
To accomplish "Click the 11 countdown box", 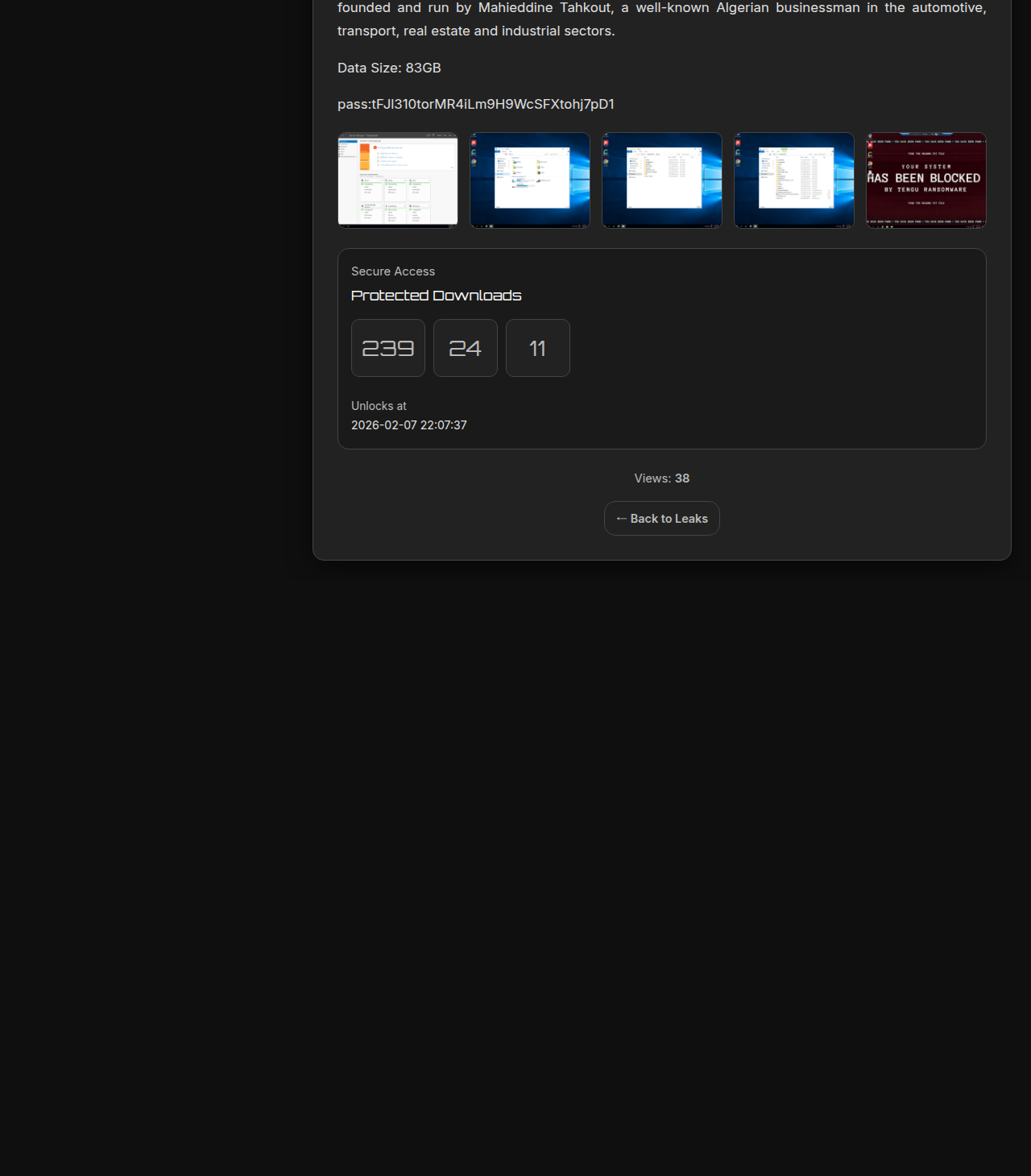I will coord(538,348).
